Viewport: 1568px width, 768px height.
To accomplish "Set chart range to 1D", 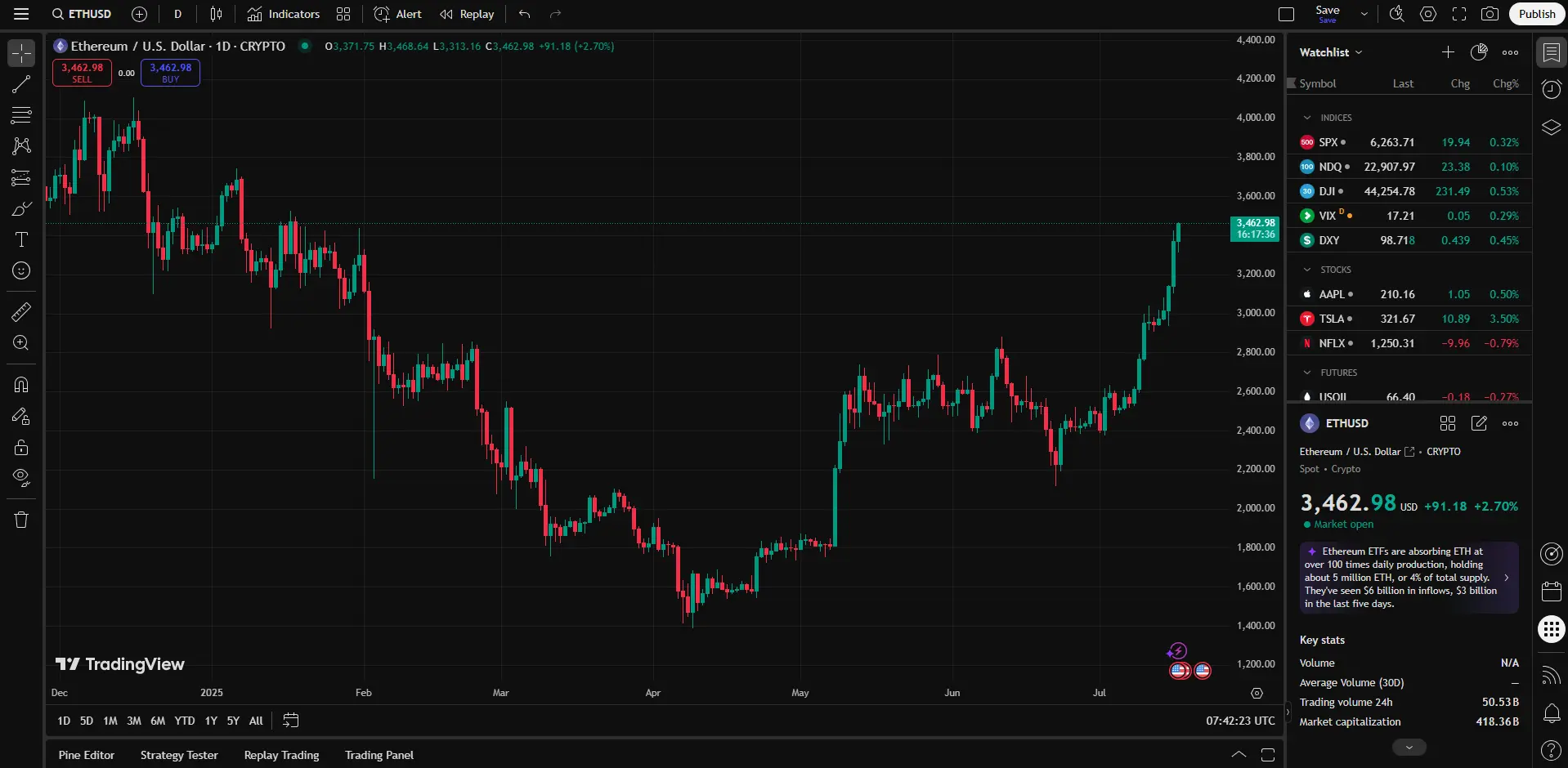I will [x=64, y=721].
